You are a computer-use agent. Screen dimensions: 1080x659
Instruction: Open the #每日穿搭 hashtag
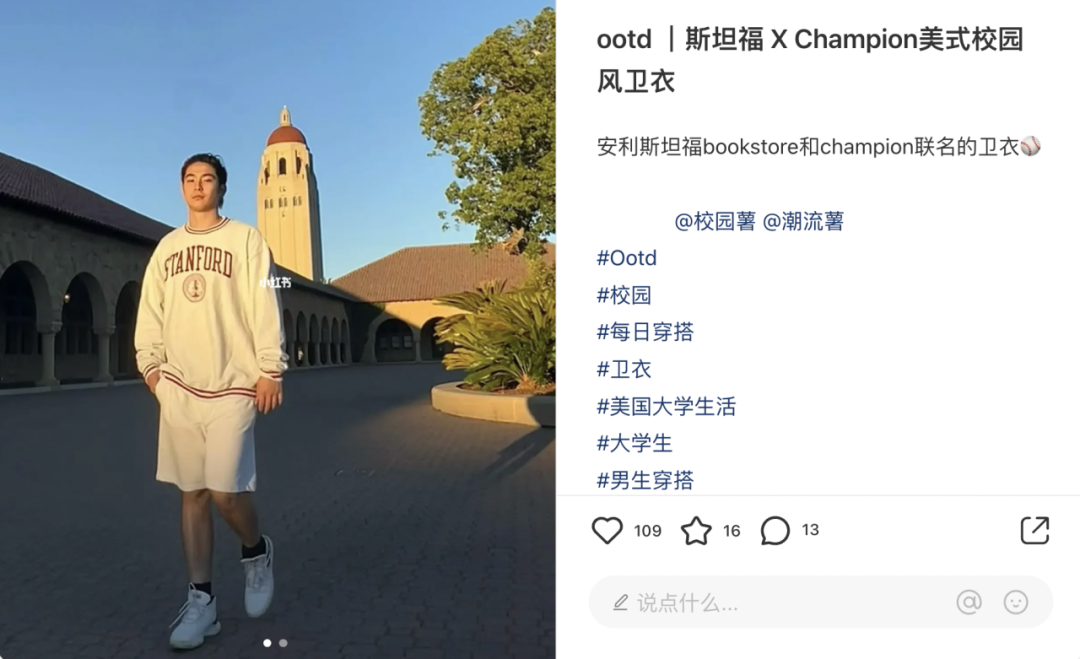coord(645,332)
